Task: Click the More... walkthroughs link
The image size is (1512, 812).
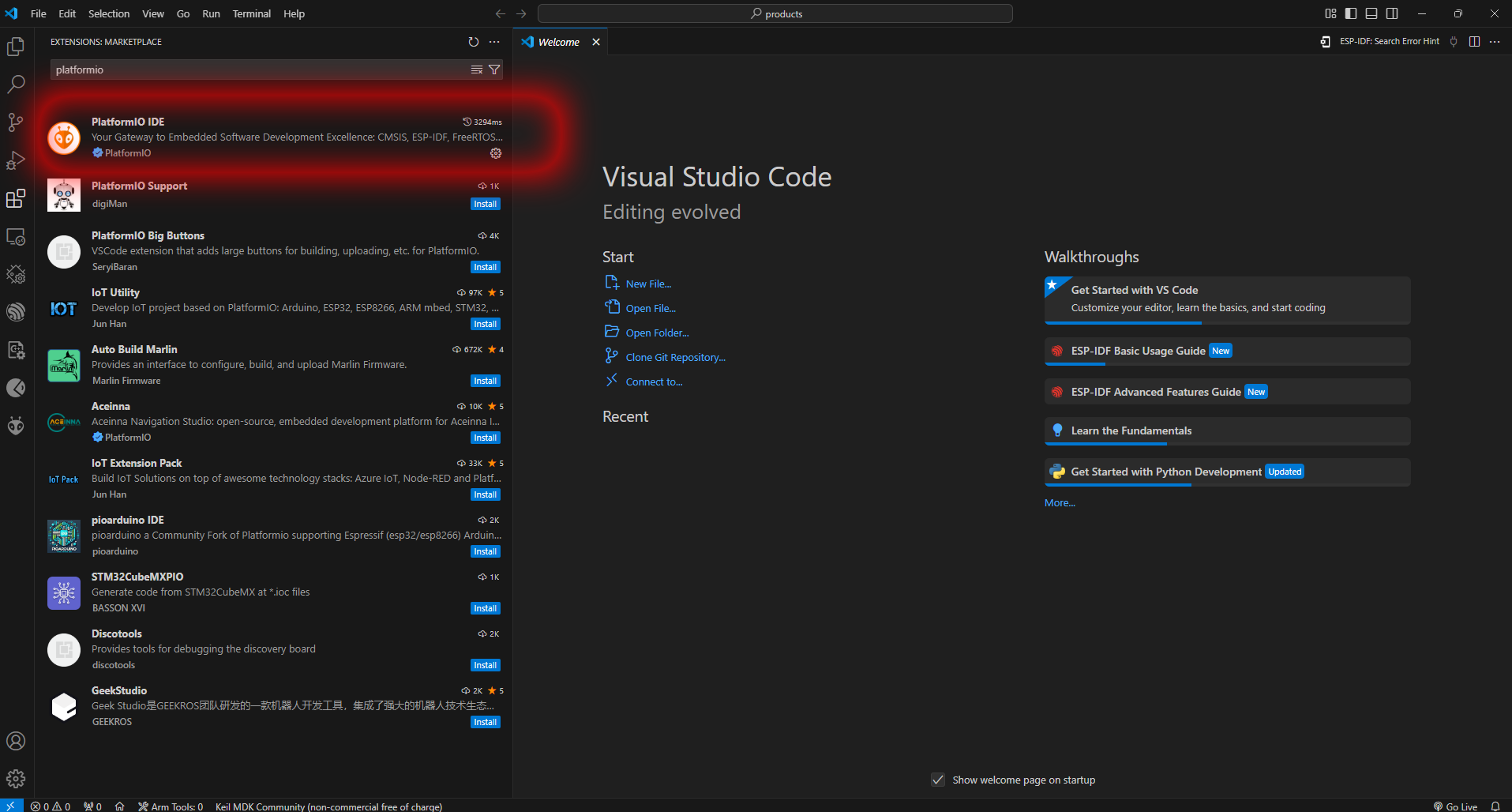Action: click(1060, 502)
